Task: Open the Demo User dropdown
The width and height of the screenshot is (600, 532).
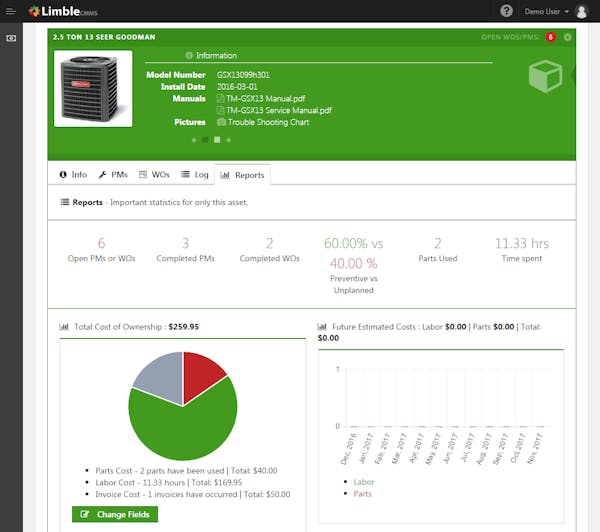Action: 546,11
